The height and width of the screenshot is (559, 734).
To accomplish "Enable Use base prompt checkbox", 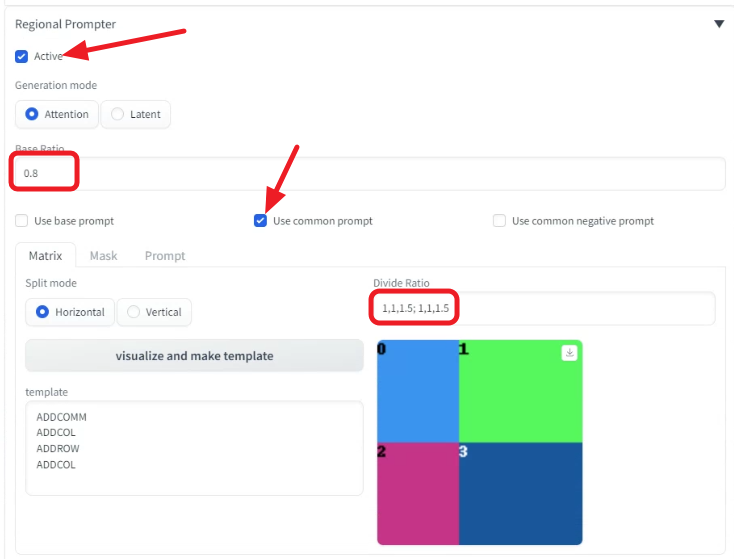I will (22, 221).
